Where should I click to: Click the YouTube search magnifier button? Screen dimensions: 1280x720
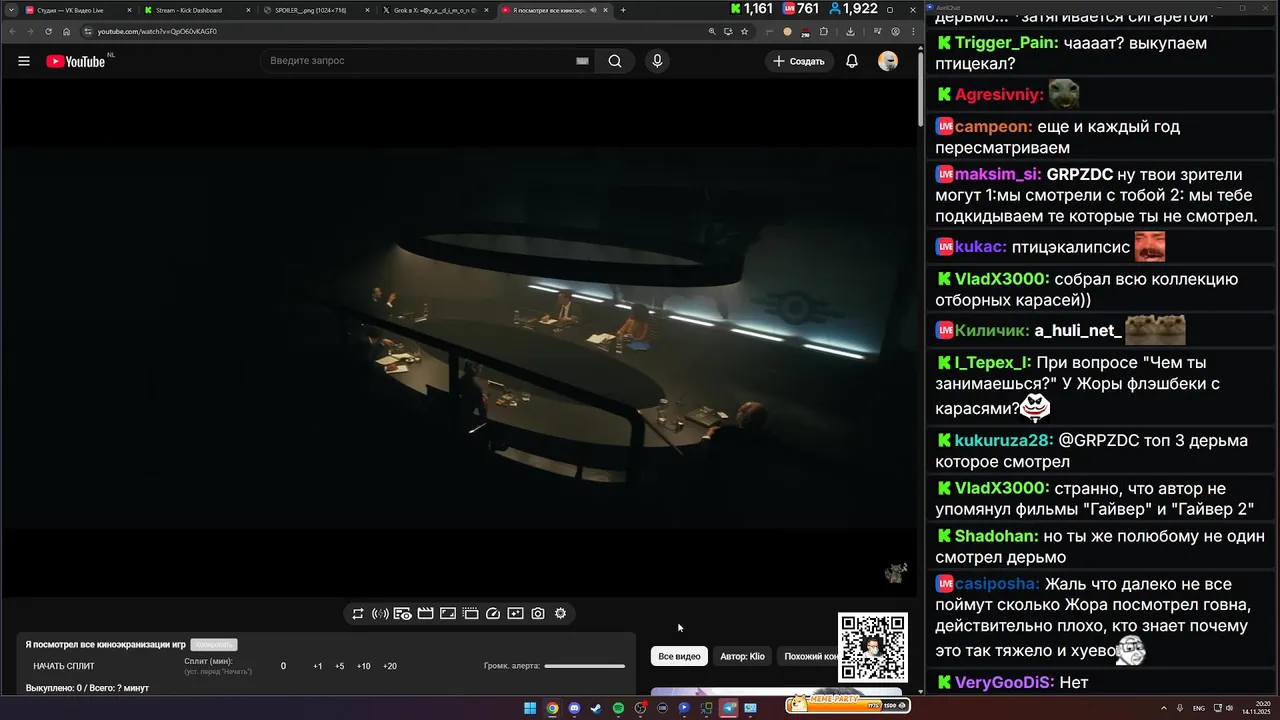[x=615, y=61]
